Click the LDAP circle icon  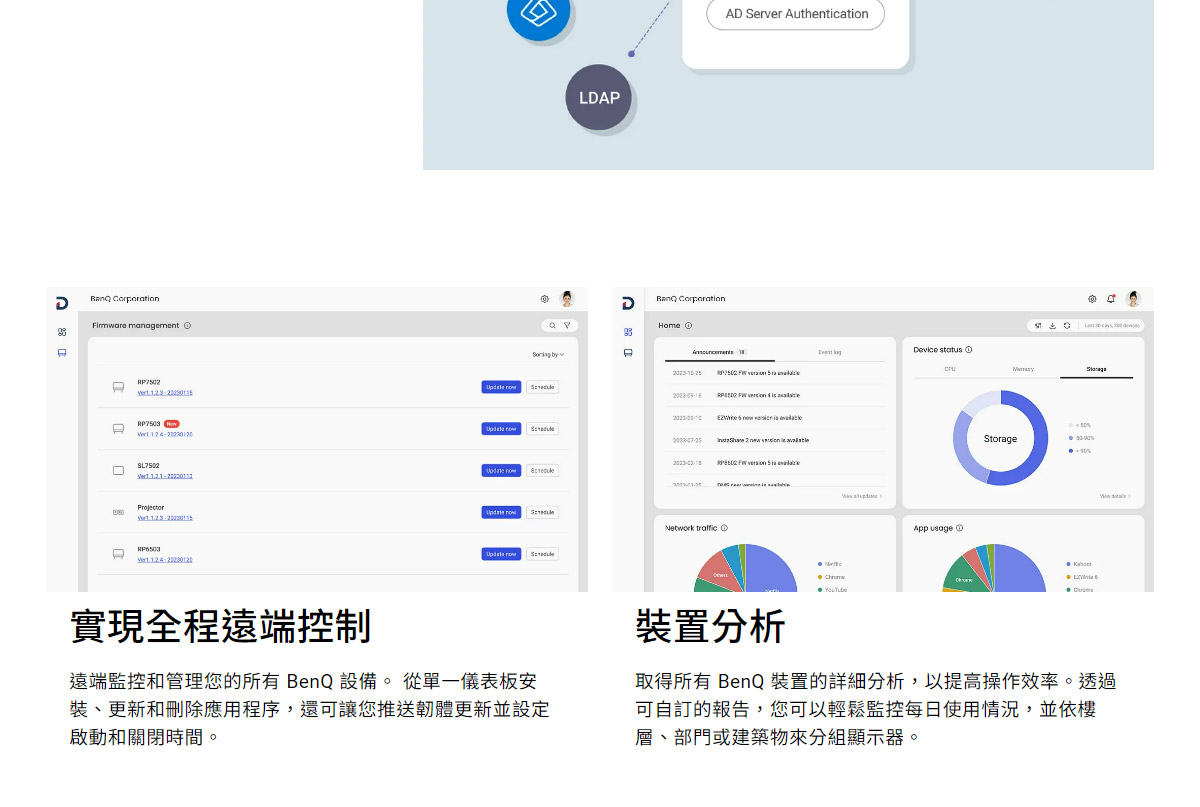pos(599,98)
